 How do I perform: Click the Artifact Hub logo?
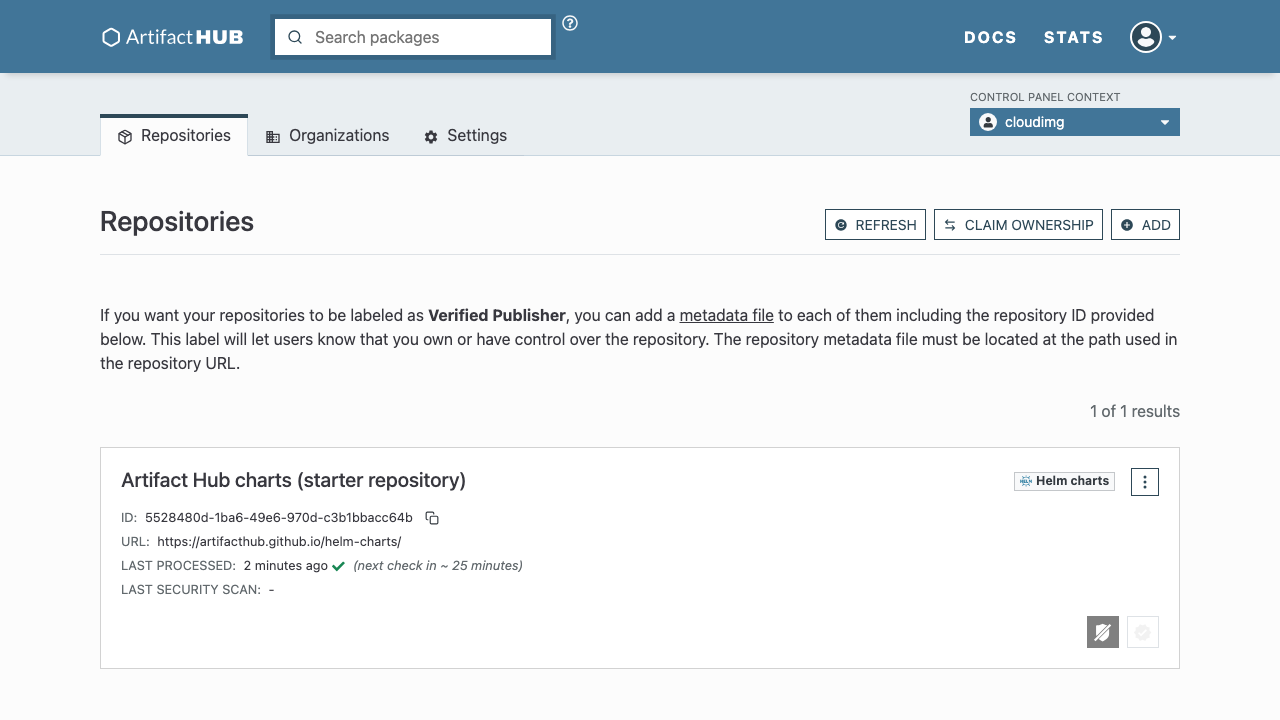[x=172, y=37]
